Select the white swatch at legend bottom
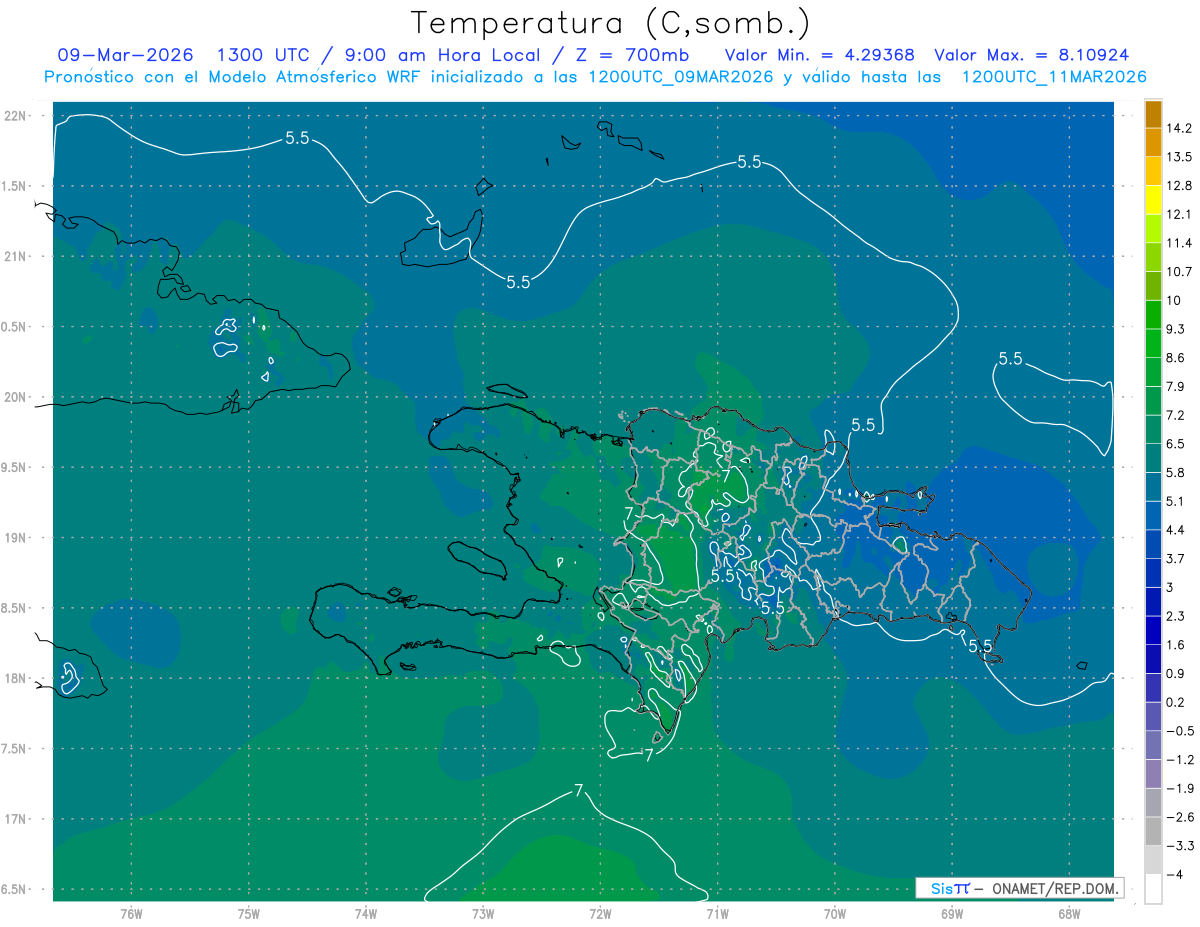This screenshot has height=927, width=1200. [x=1153, y=888]
